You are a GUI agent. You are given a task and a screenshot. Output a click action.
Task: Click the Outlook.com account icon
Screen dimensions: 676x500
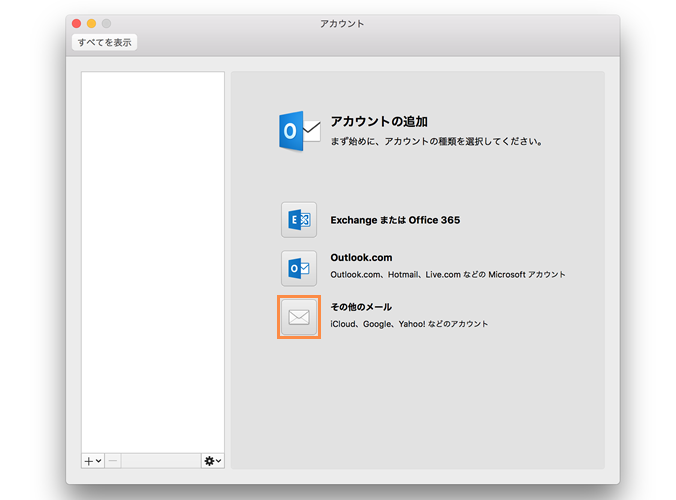click(299, 268)
